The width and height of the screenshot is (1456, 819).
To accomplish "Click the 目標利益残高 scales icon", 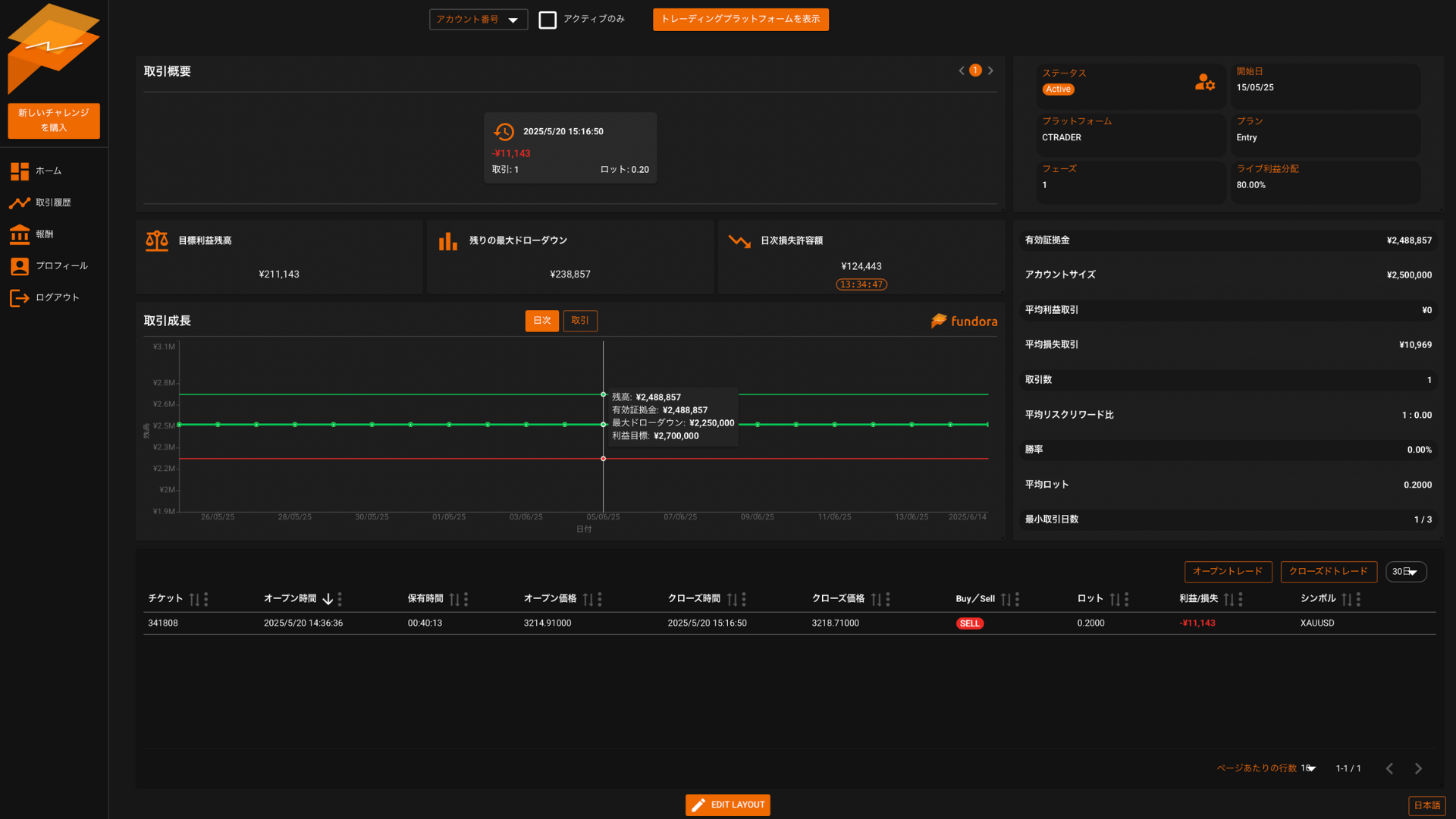I will pos(157,241).
